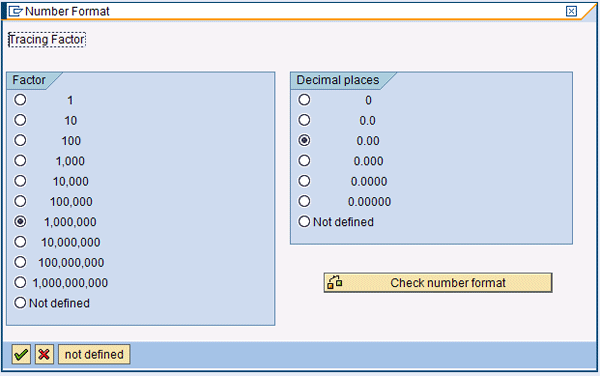Click the Factor group header

(x=29, y=80)
